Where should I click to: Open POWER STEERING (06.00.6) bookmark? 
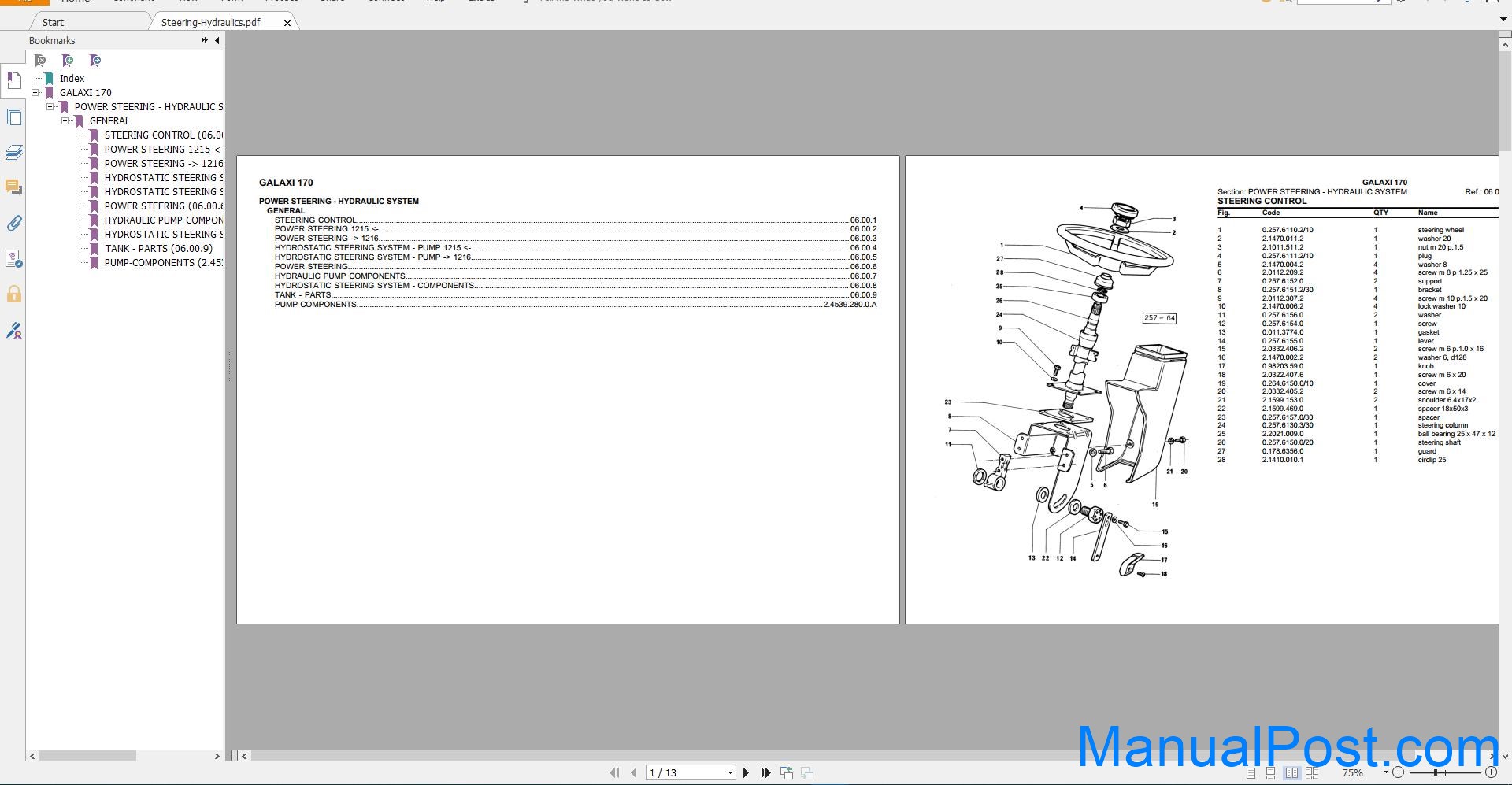pyautogui.click(x=163, y=206)
